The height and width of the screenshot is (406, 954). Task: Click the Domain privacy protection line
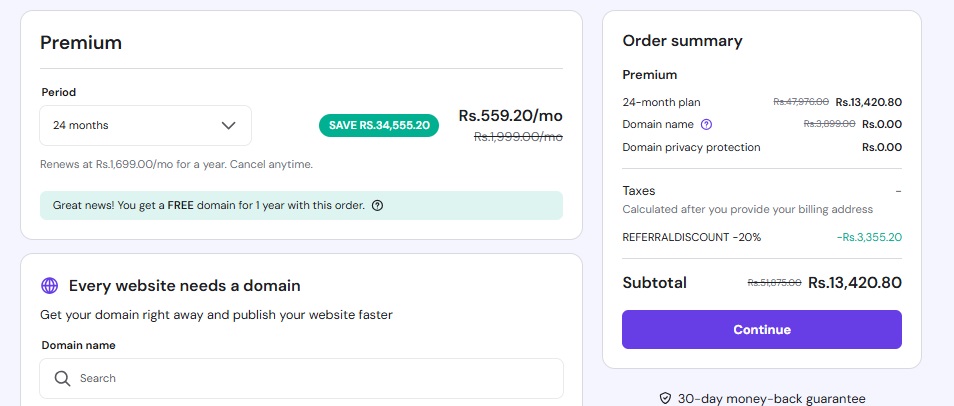tap(691, 147)
